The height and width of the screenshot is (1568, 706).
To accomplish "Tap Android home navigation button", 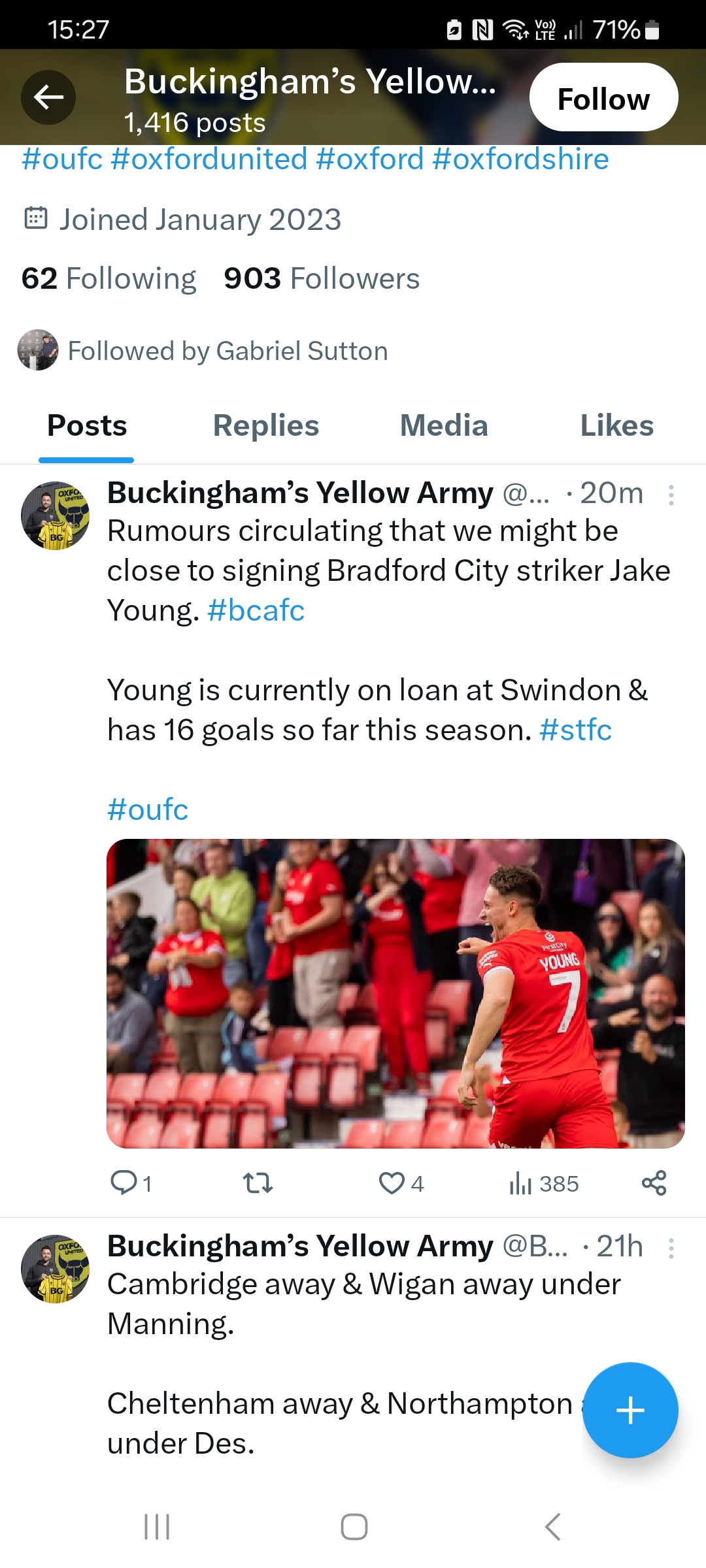I will tap(354, 1527).
